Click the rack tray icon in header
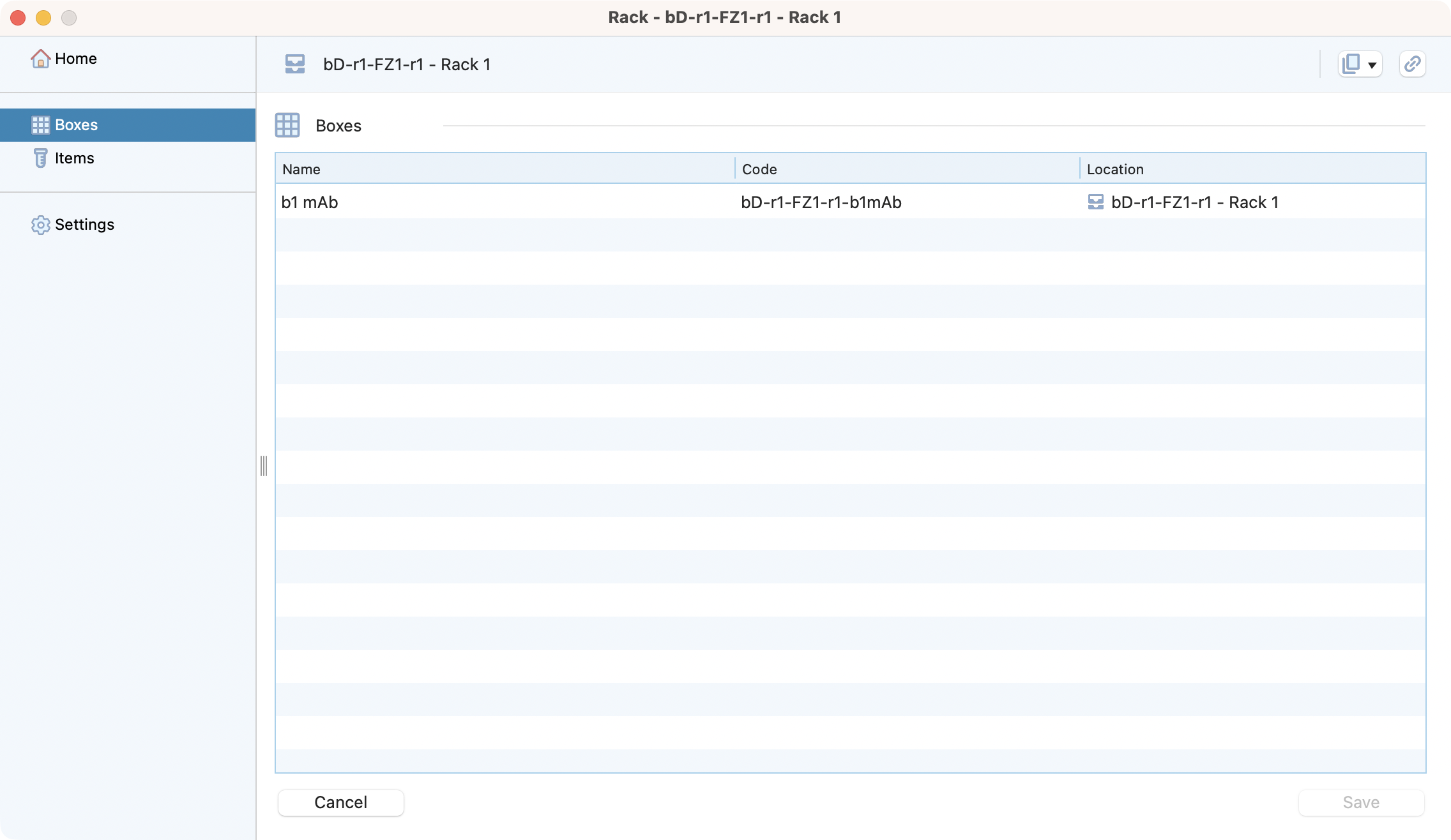Image resolution: width=1451 pixels, height=840 pixels. (294, 64)
